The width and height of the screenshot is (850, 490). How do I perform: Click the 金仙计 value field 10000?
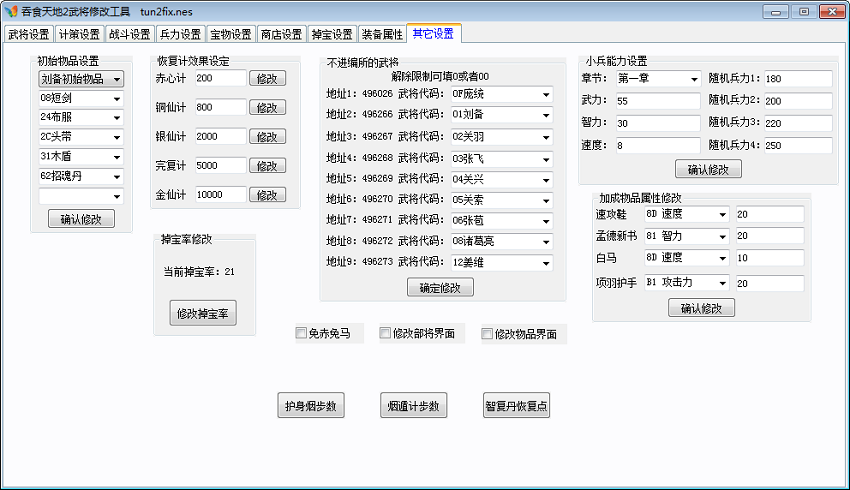(x=221, y=195)
